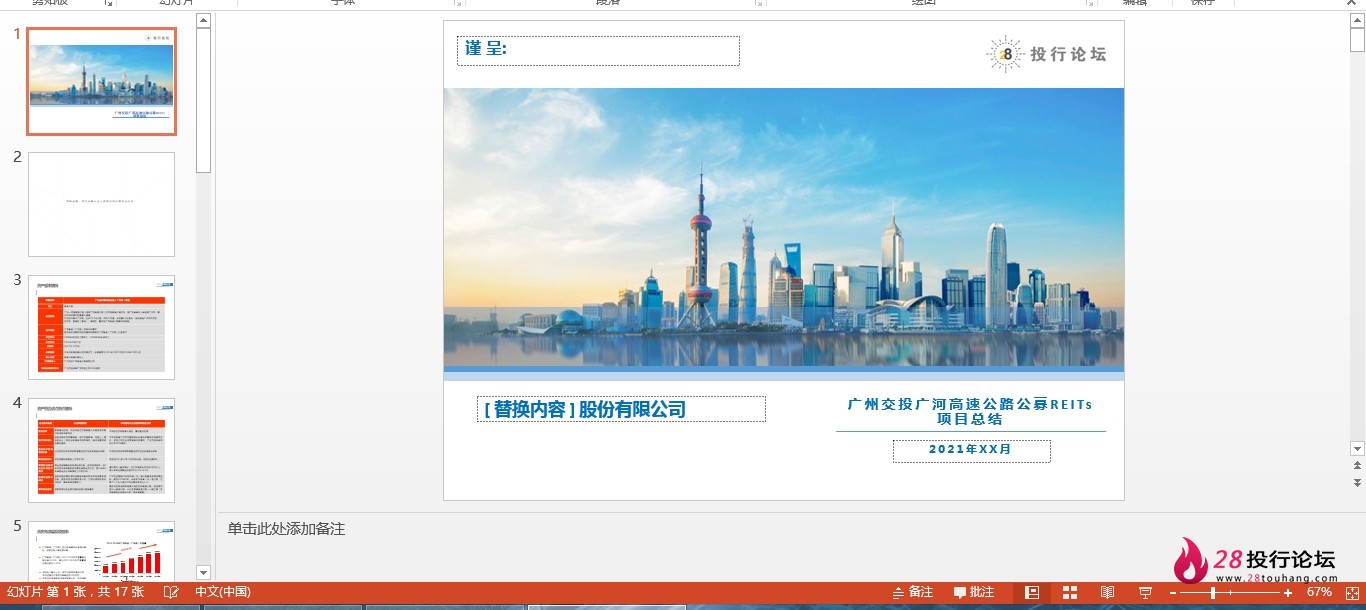Click the 67% zoom level
The image size is (1366, 610).
pos(1319,592)
